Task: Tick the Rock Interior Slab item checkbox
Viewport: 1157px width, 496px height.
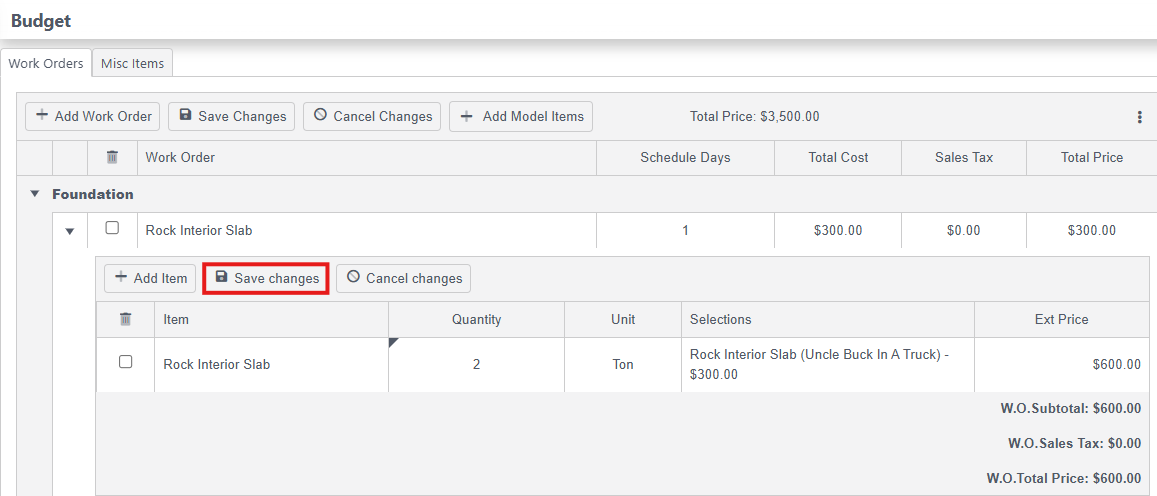Action: click(x=125, y=362)
